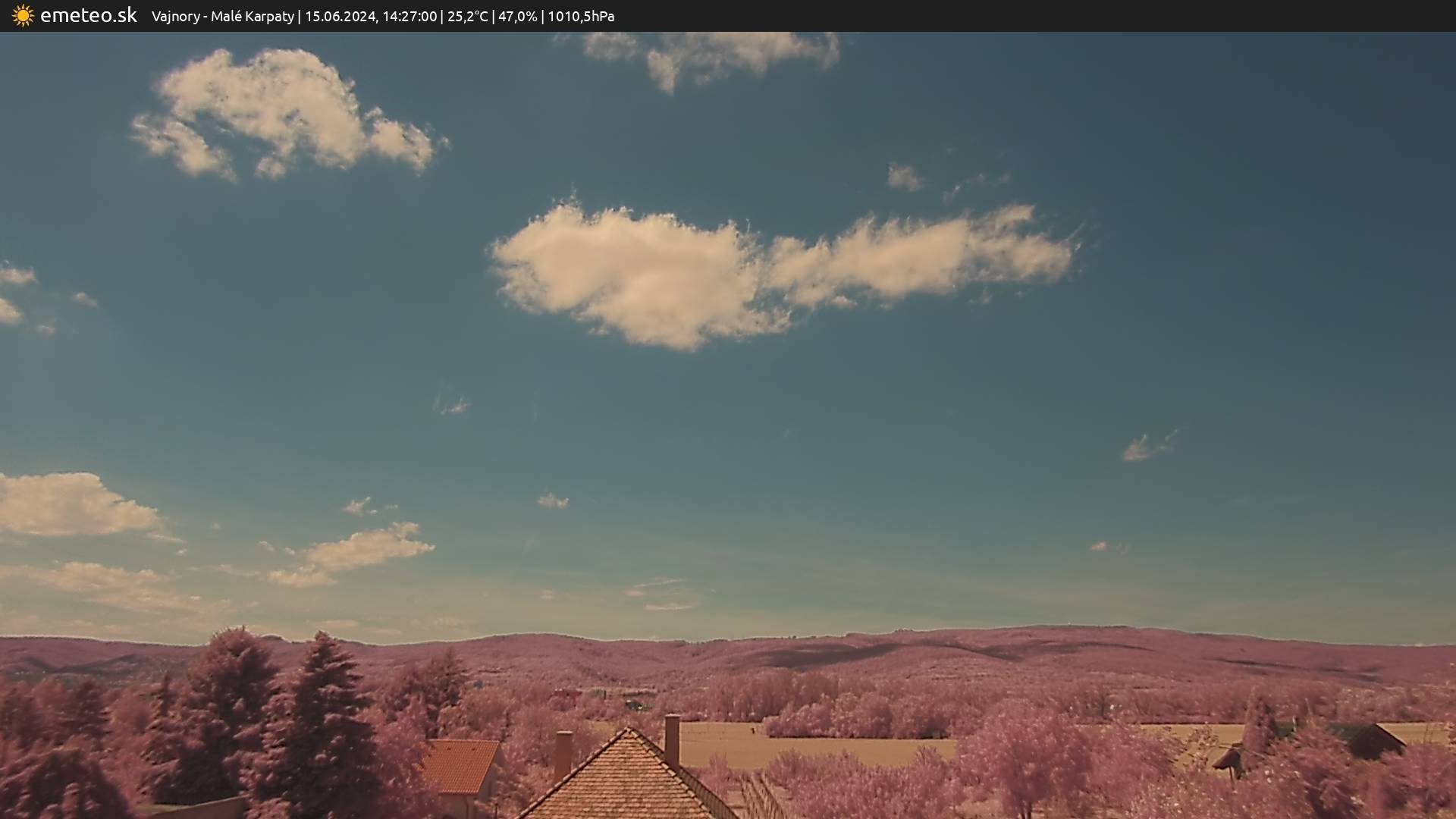Click the 14:27:00 timestamp
Image resolution: width=1456 pixels, height=819 pixels.
(x=409, y=16)
